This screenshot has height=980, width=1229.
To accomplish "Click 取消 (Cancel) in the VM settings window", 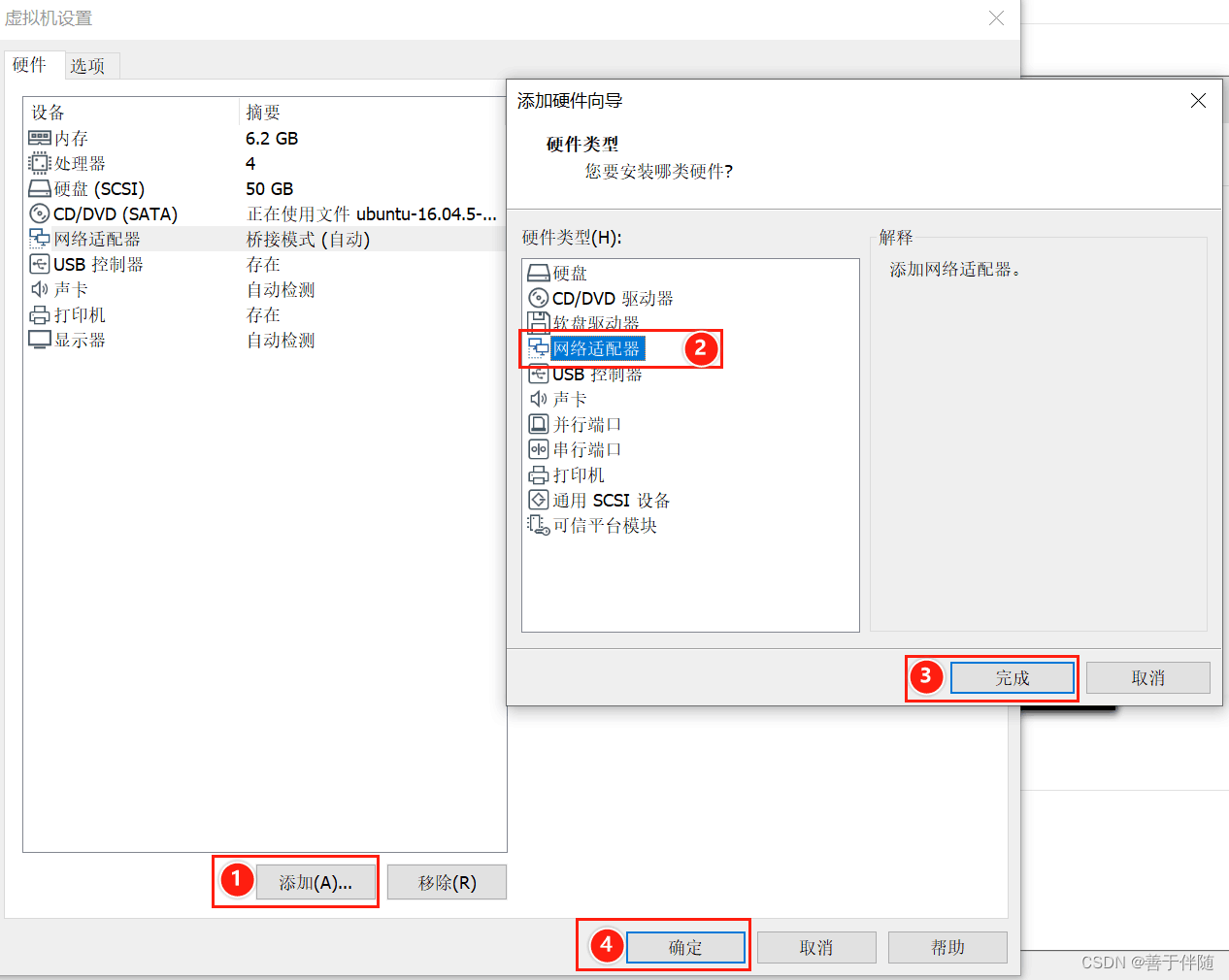I will click(x=816, y=948).
